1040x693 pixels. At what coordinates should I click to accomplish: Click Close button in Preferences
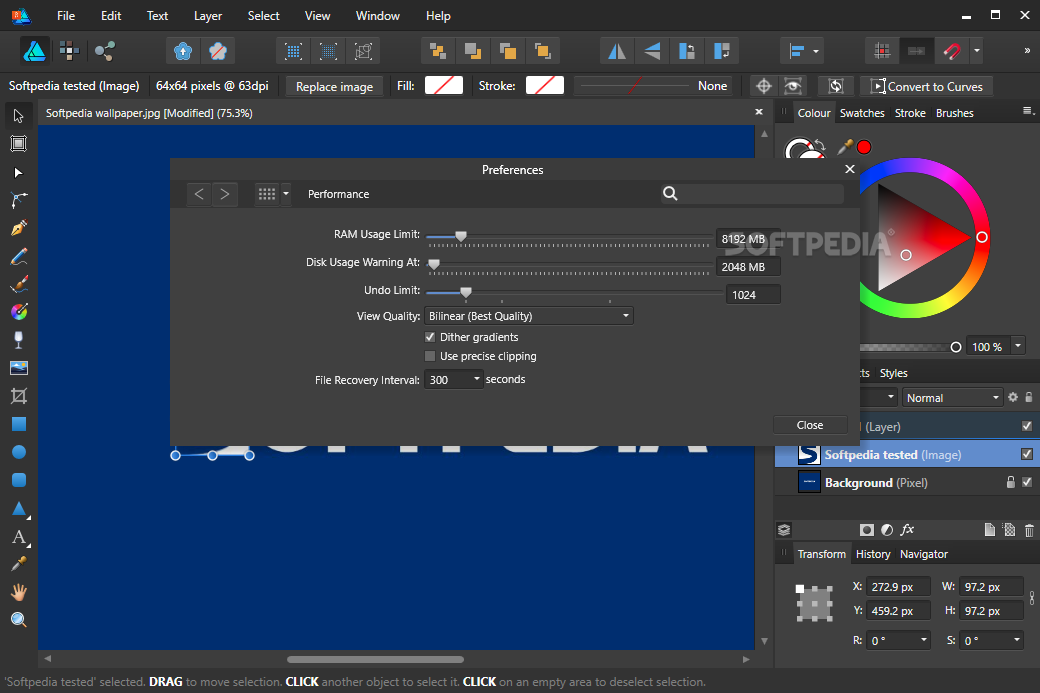pyautogui.click(x=810, y=425)
